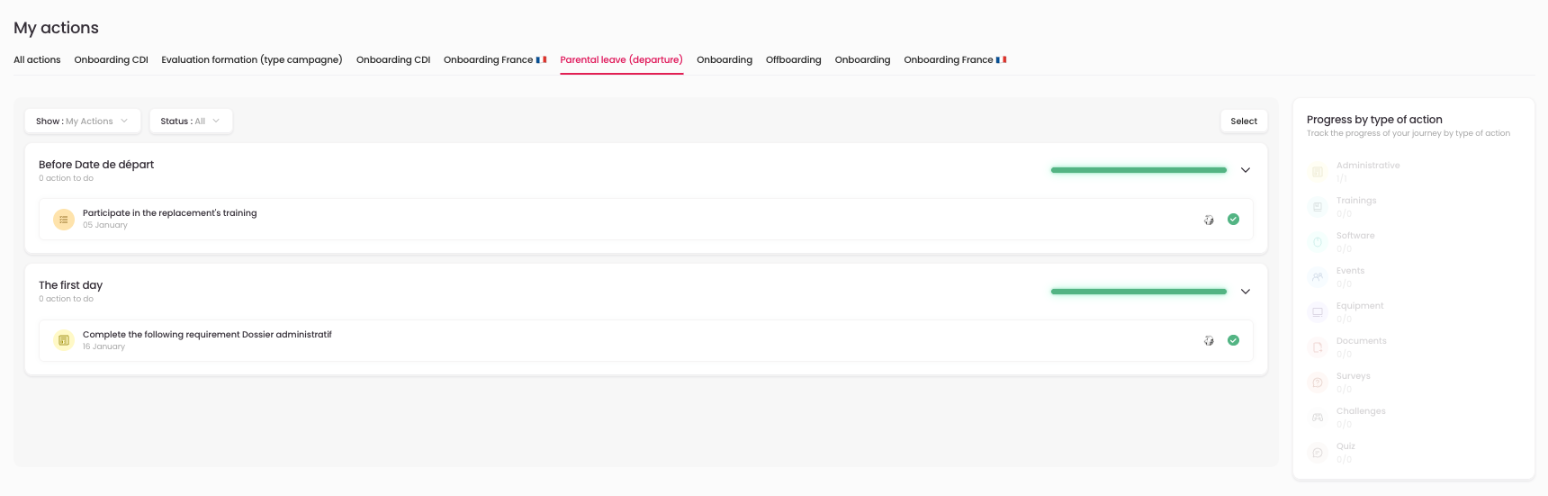
Task: Click the Administrative progress icon
Action: click(1318, 171)
